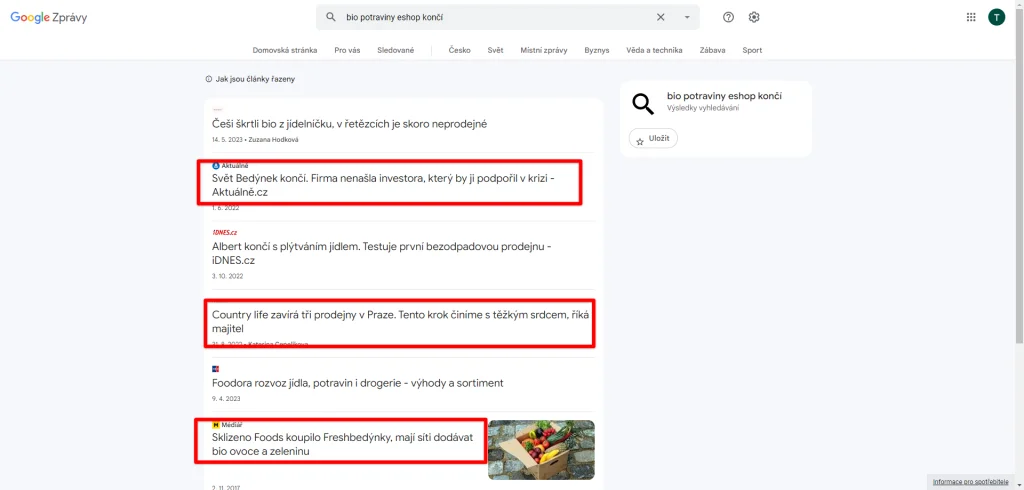Screen dimensions: 1024x490
Task: Switch to Pro vás tab
Action: tap(347, 50)
